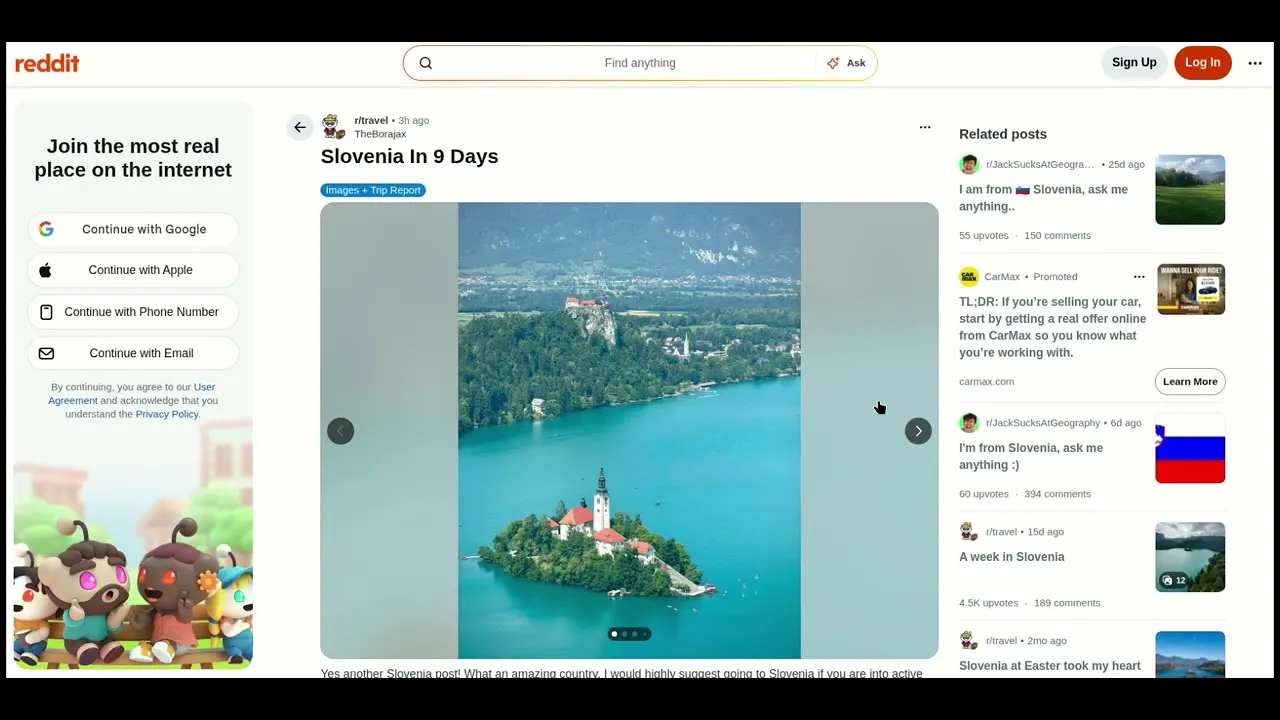Open the top-right more options menu
The width and height of the screenshot is (1280, 720).
point(1255,63)
